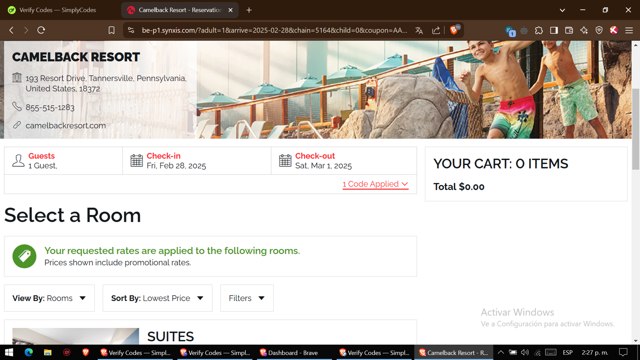The image size is (640, 360).
Task: Reload the Camelback Resort page
Action: point(41,30)
